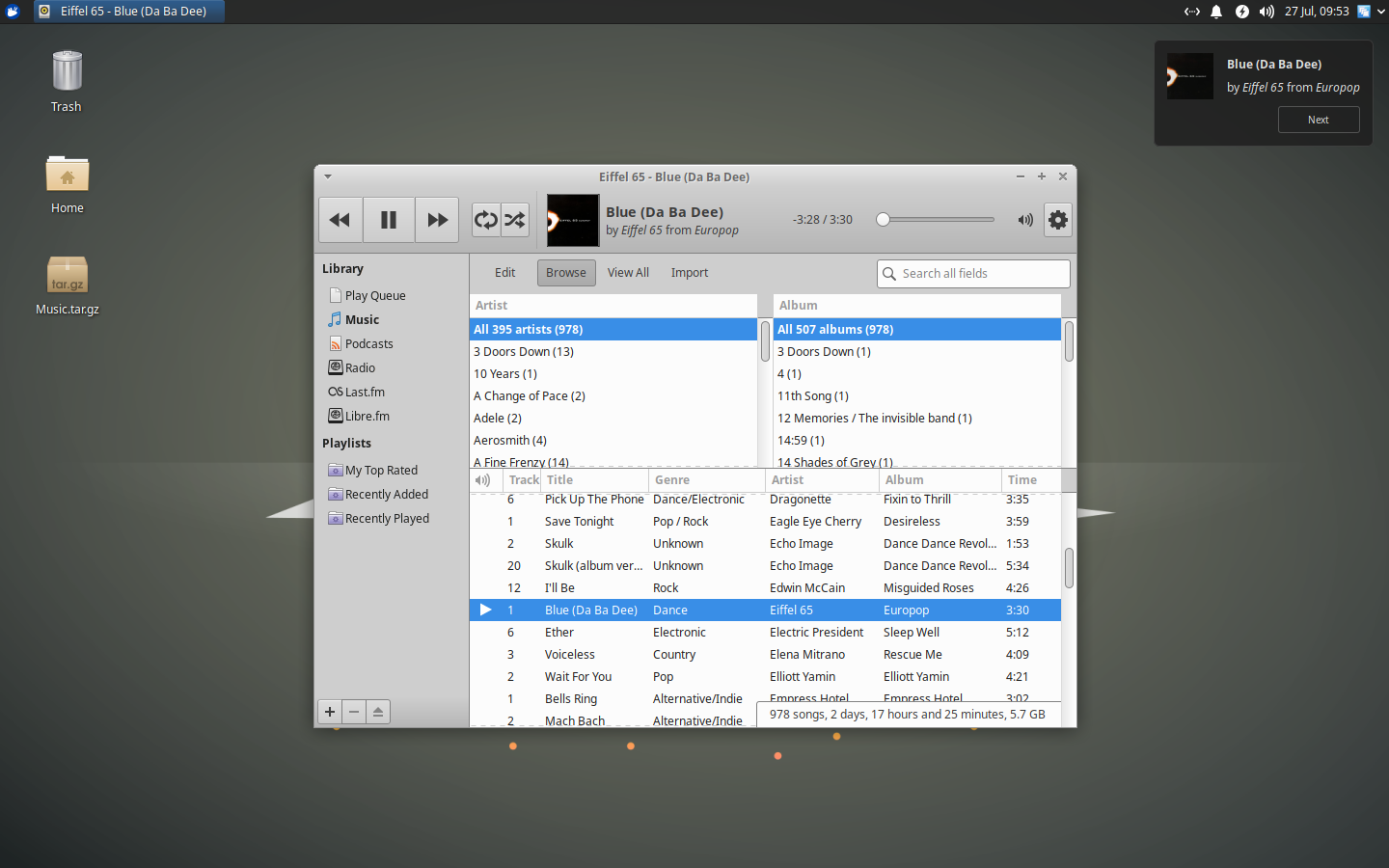
Task: Seek within the song progress slider
Action: coord(934,219)
